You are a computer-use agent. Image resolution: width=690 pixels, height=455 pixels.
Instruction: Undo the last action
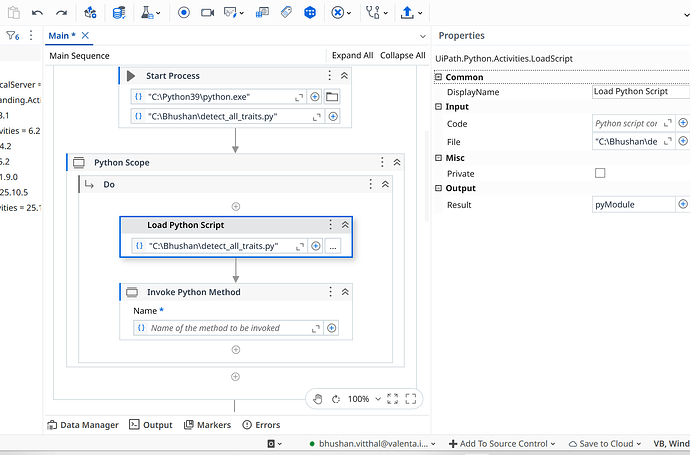point(37,13)
